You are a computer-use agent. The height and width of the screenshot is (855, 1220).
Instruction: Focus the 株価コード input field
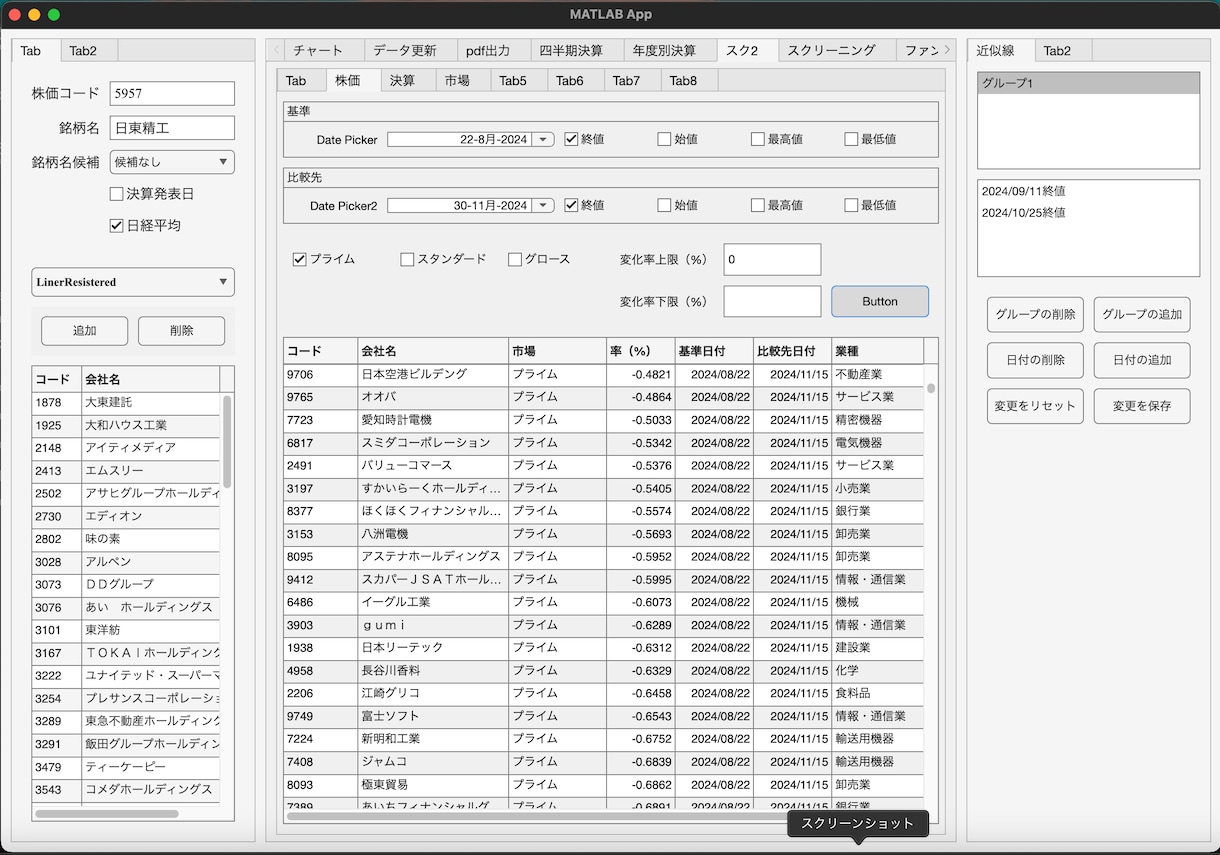point(172,93)
